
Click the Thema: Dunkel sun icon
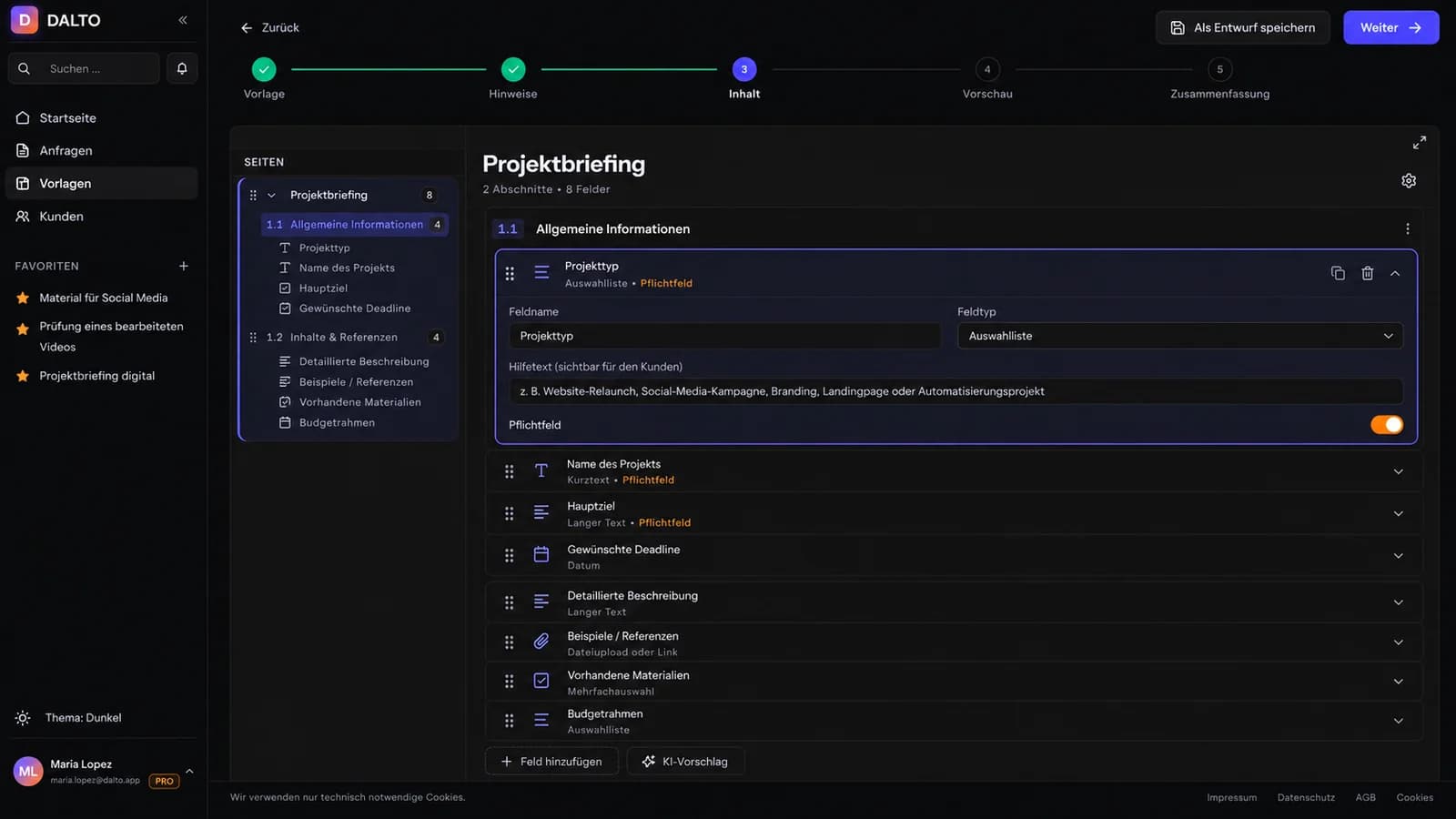click(x=23, y=718)
